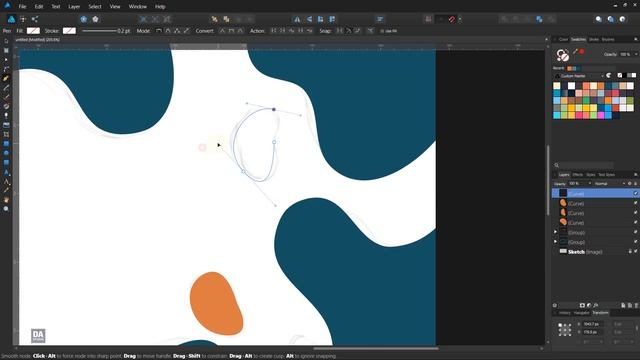This screenshot has height=360, width=640.
Task: Select the Rectangle shape tool
Action: (6, 144)
